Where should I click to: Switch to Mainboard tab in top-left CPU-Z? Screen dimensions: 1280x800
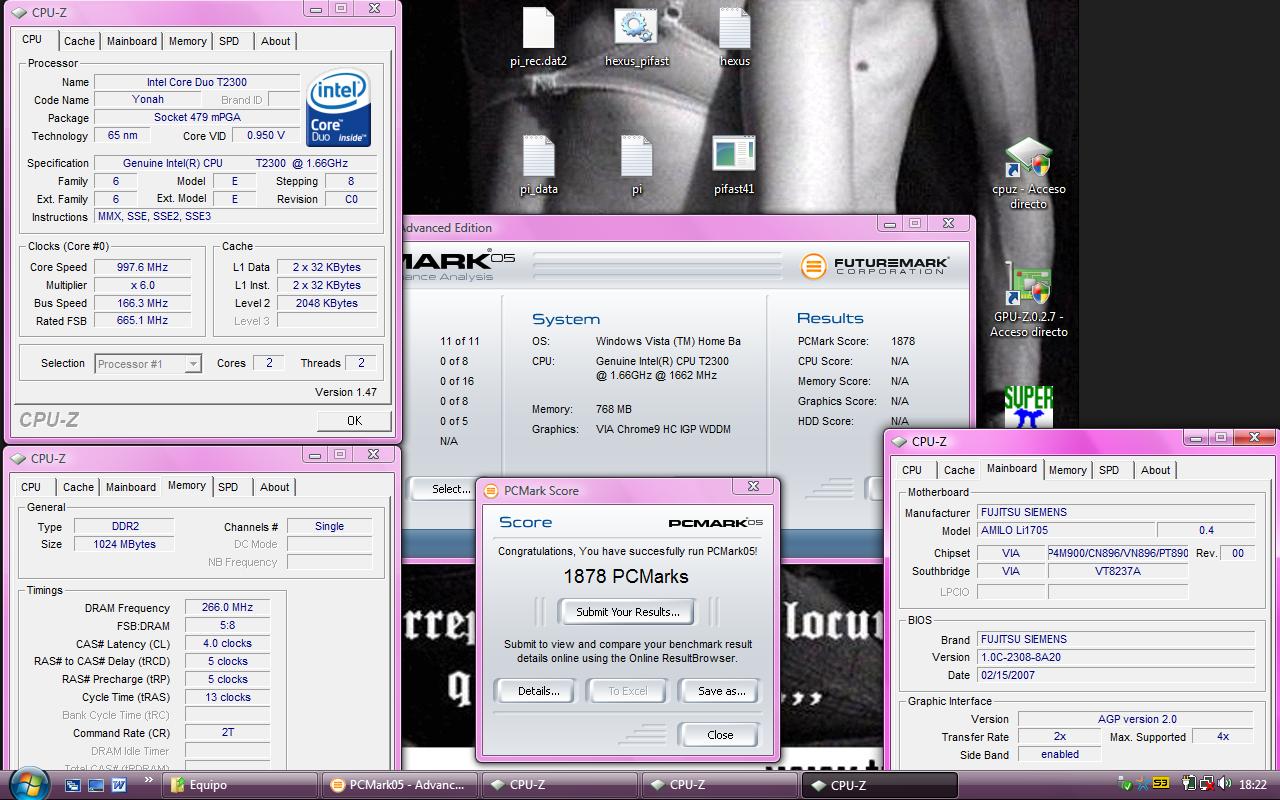tap(132, 41)
